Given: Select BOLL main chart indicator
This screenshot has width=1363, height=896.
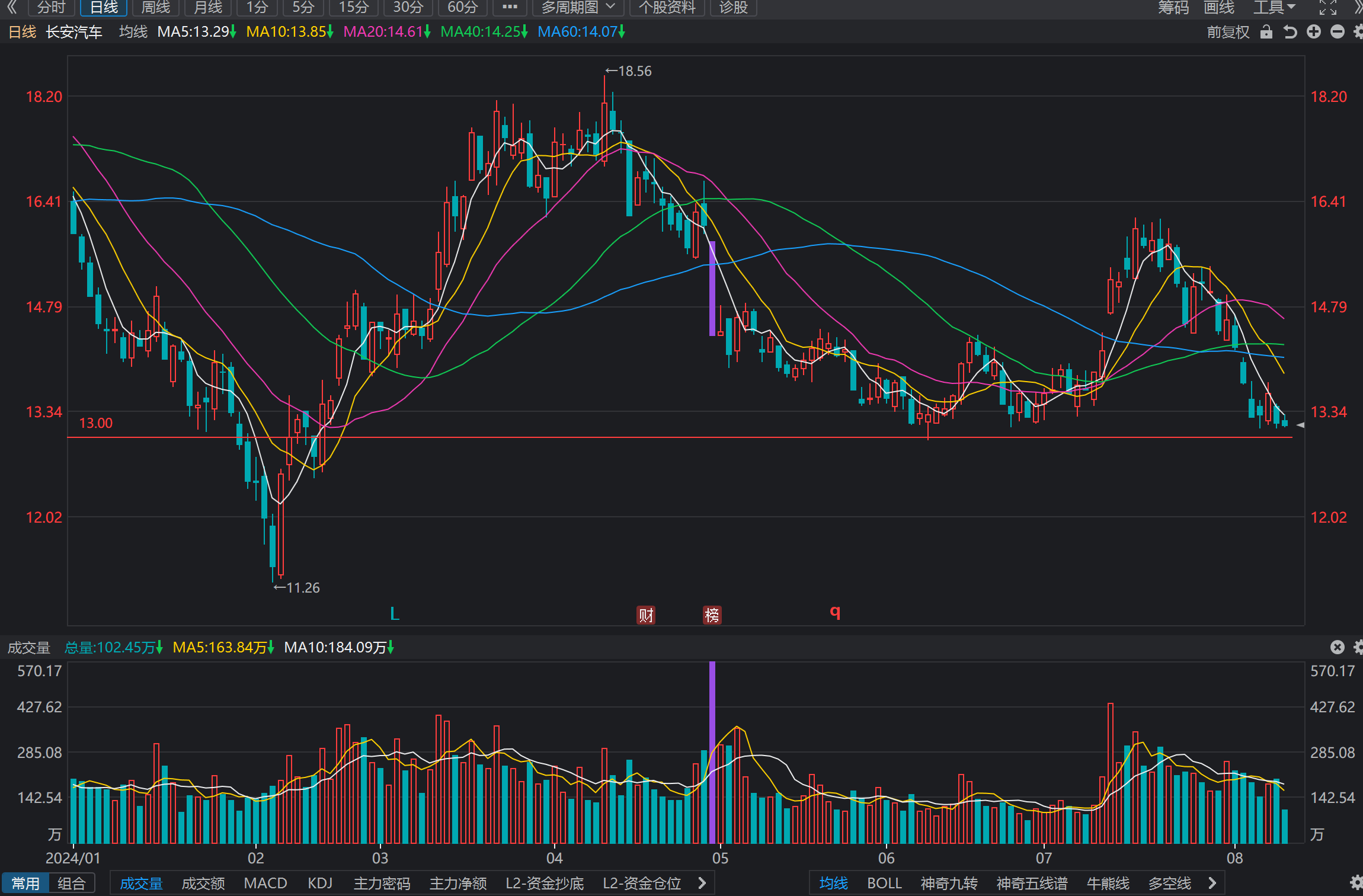Looking at the screenshot, I should pos(884,884).
